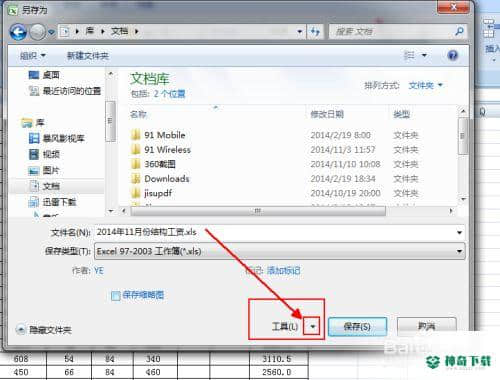Click the refresh icon next to the address bar
This screenshot has width=500, height=380.
tap(315, 32)
